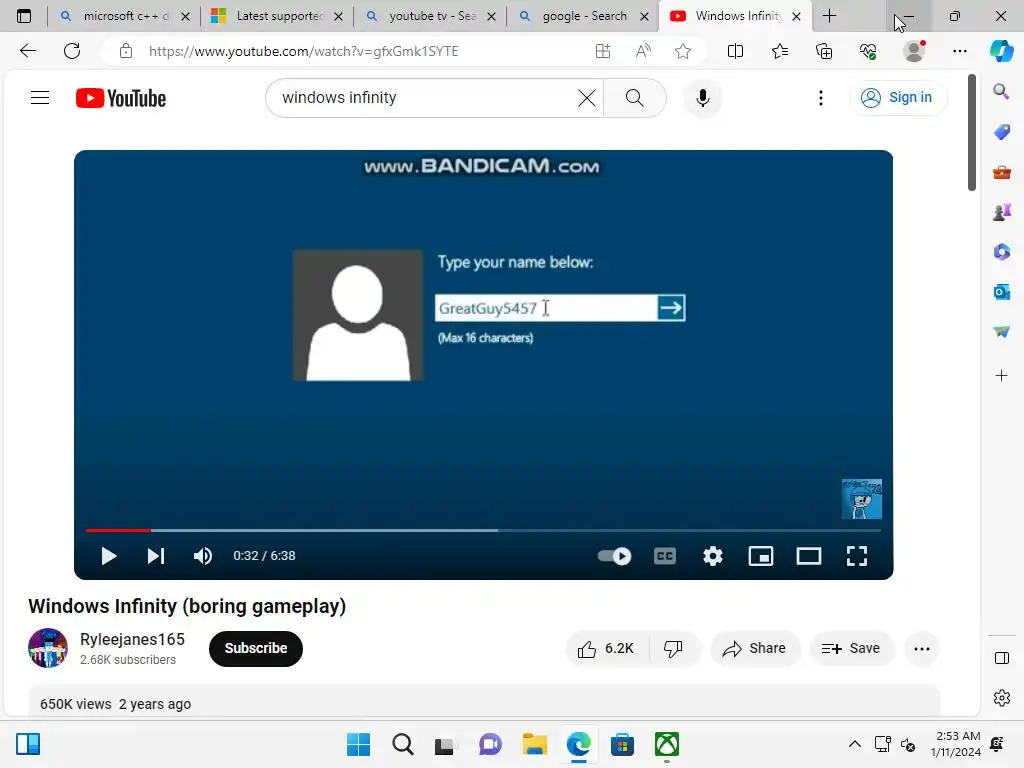This screenshot has height=768, width=1024.
Task: Open Edge Settings and more menu
Action: (x=959, y=51)
